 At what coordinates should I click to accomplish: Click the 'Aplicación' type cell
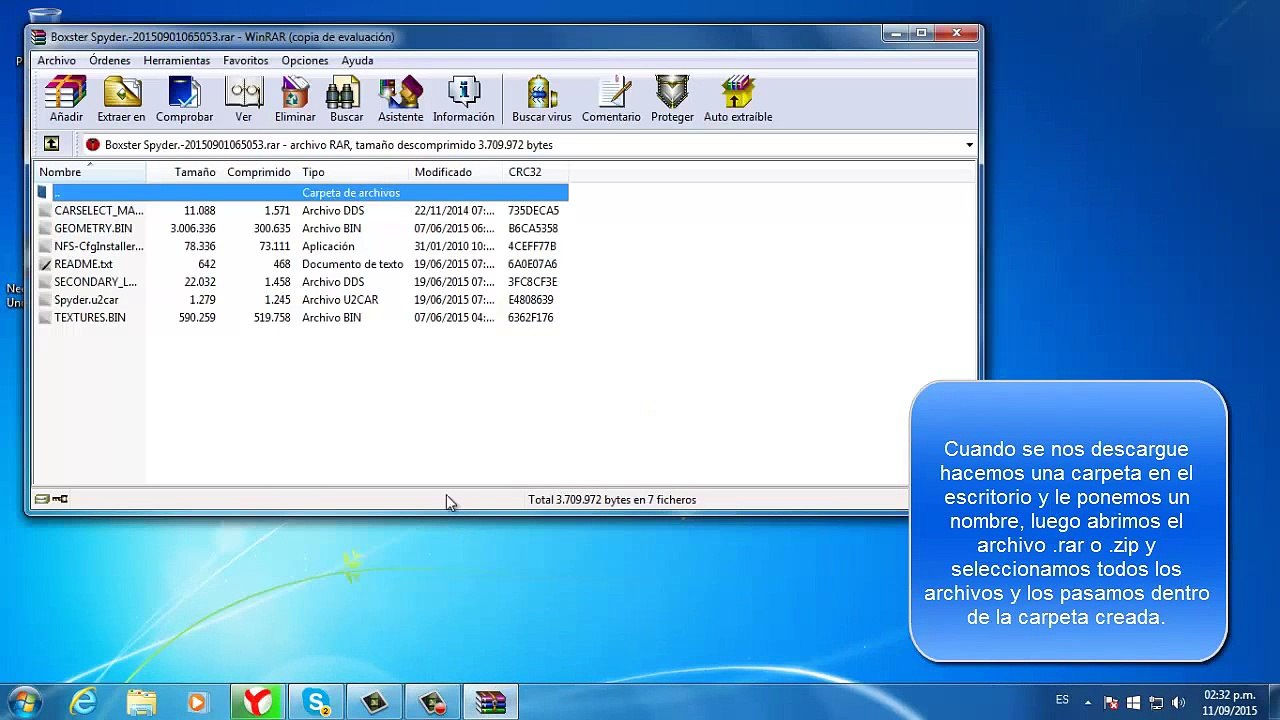328,247
